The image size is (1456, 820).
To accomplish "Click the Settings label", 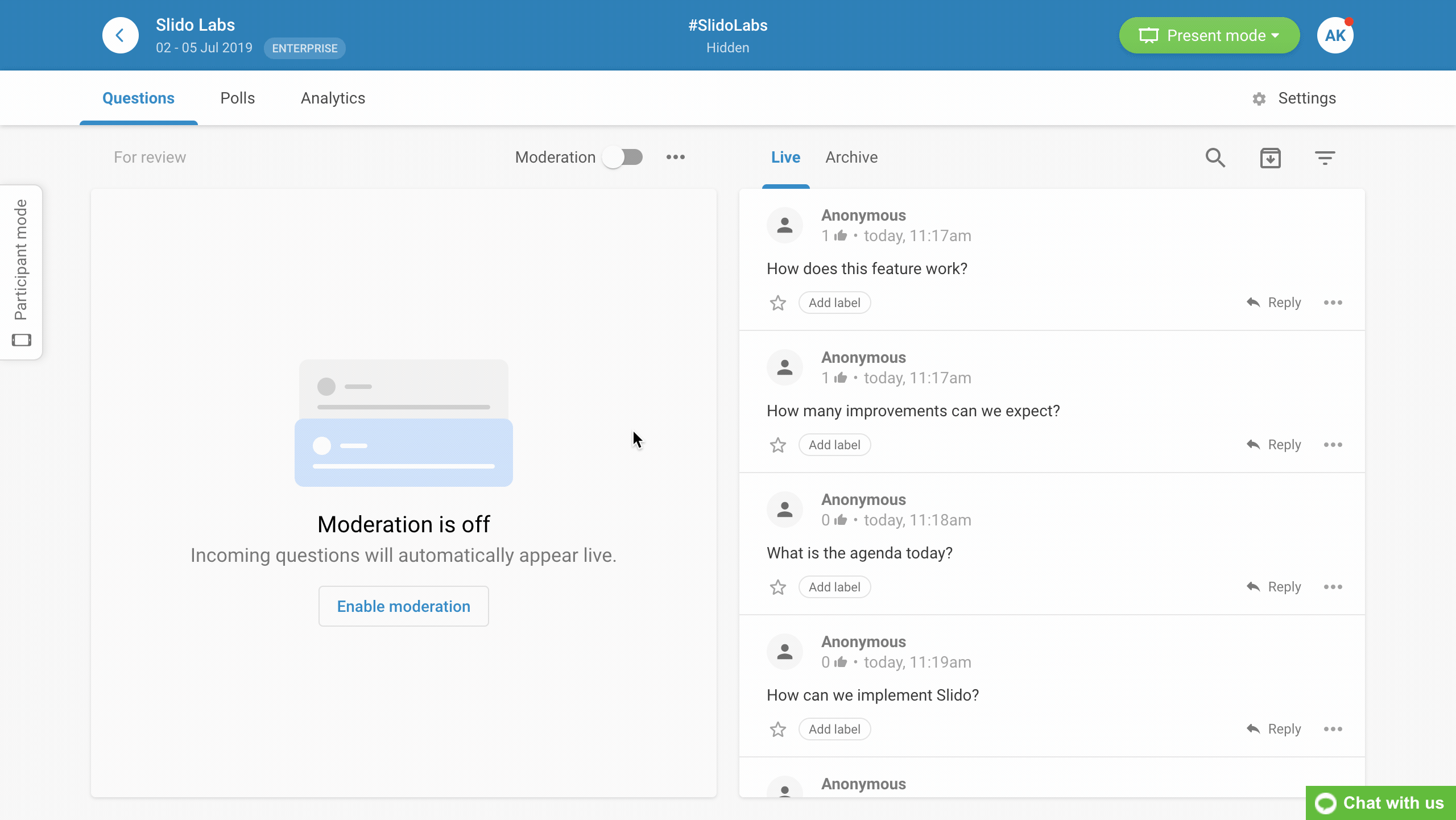I will click(1307, 98).
